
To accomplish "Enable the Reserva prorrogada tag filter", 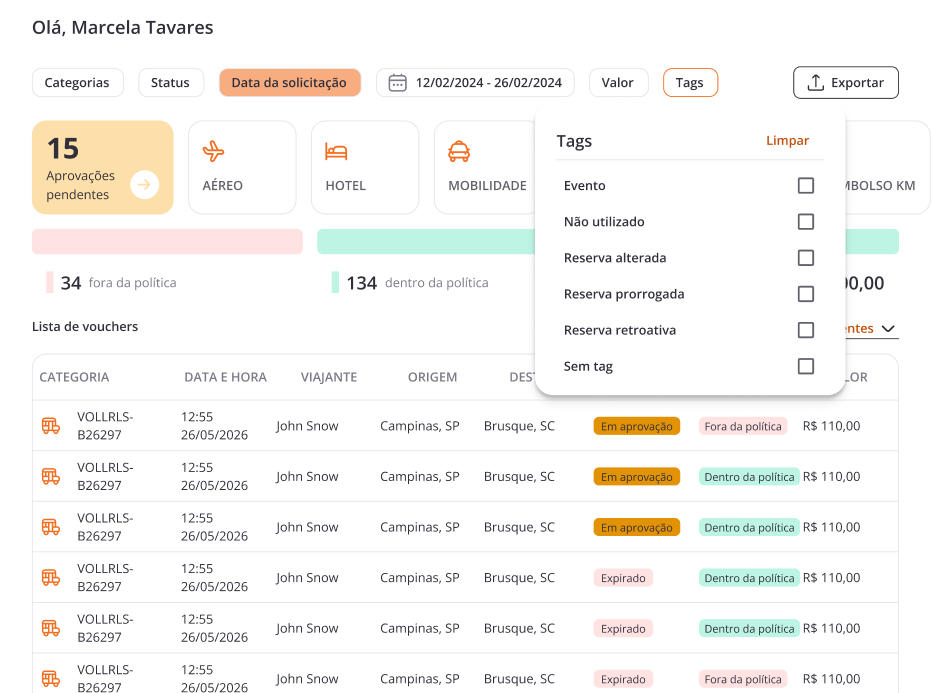I will [x=806, y=294].
